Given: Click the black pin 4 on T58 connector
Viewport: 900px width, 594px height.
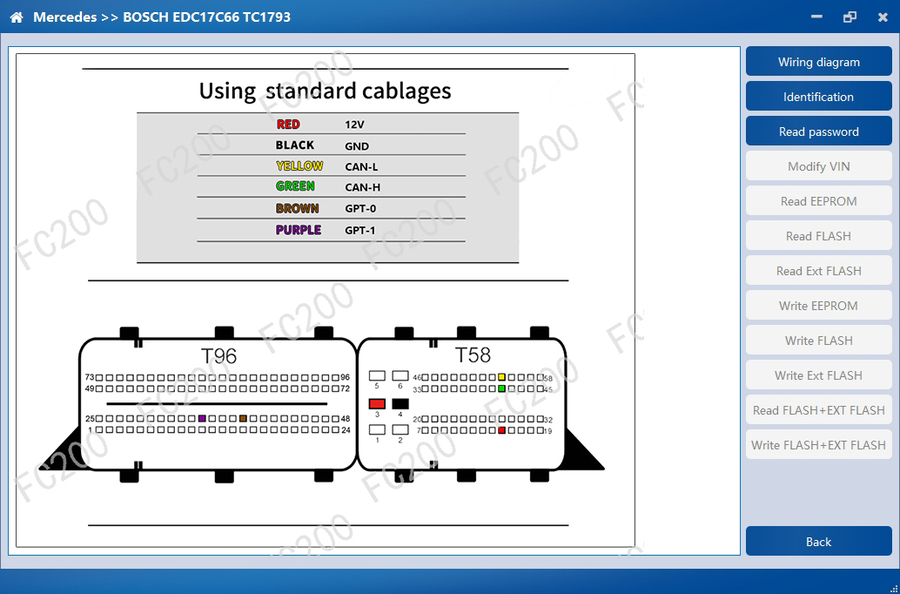Looking at the screenshot, I should [400, 404].
